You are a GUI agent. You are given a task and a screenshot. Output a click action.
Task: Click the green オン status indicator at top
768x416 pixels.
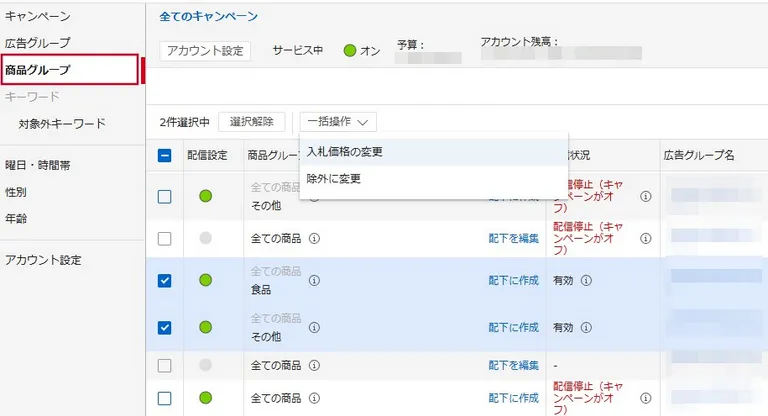pyautogui.click(x=350, y=50)
